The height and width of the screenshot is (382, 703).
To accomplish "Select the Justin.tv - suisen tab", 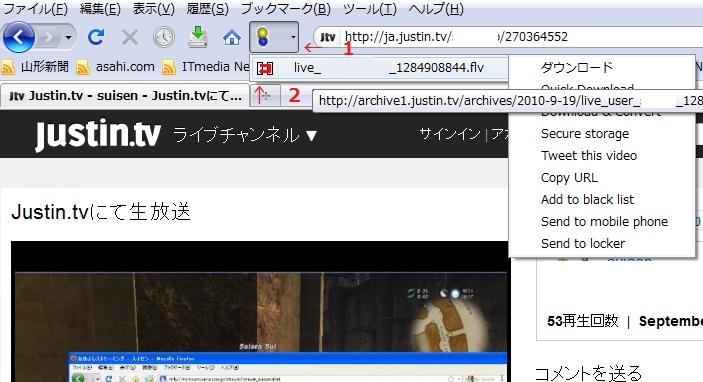I will pyautogui.click(x=125, y=96).
